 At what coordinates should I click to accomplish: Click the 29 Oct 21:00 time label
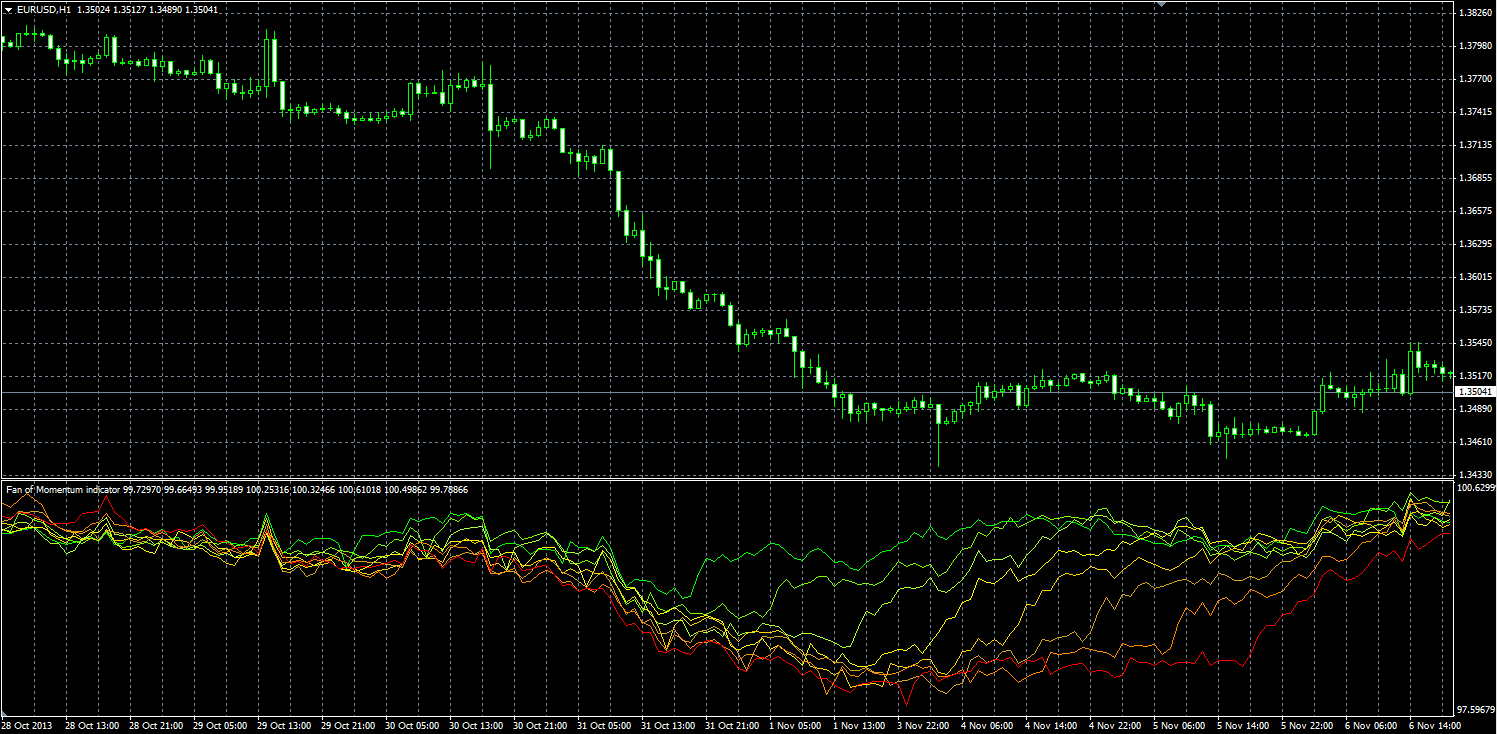(x=348, y=725)
